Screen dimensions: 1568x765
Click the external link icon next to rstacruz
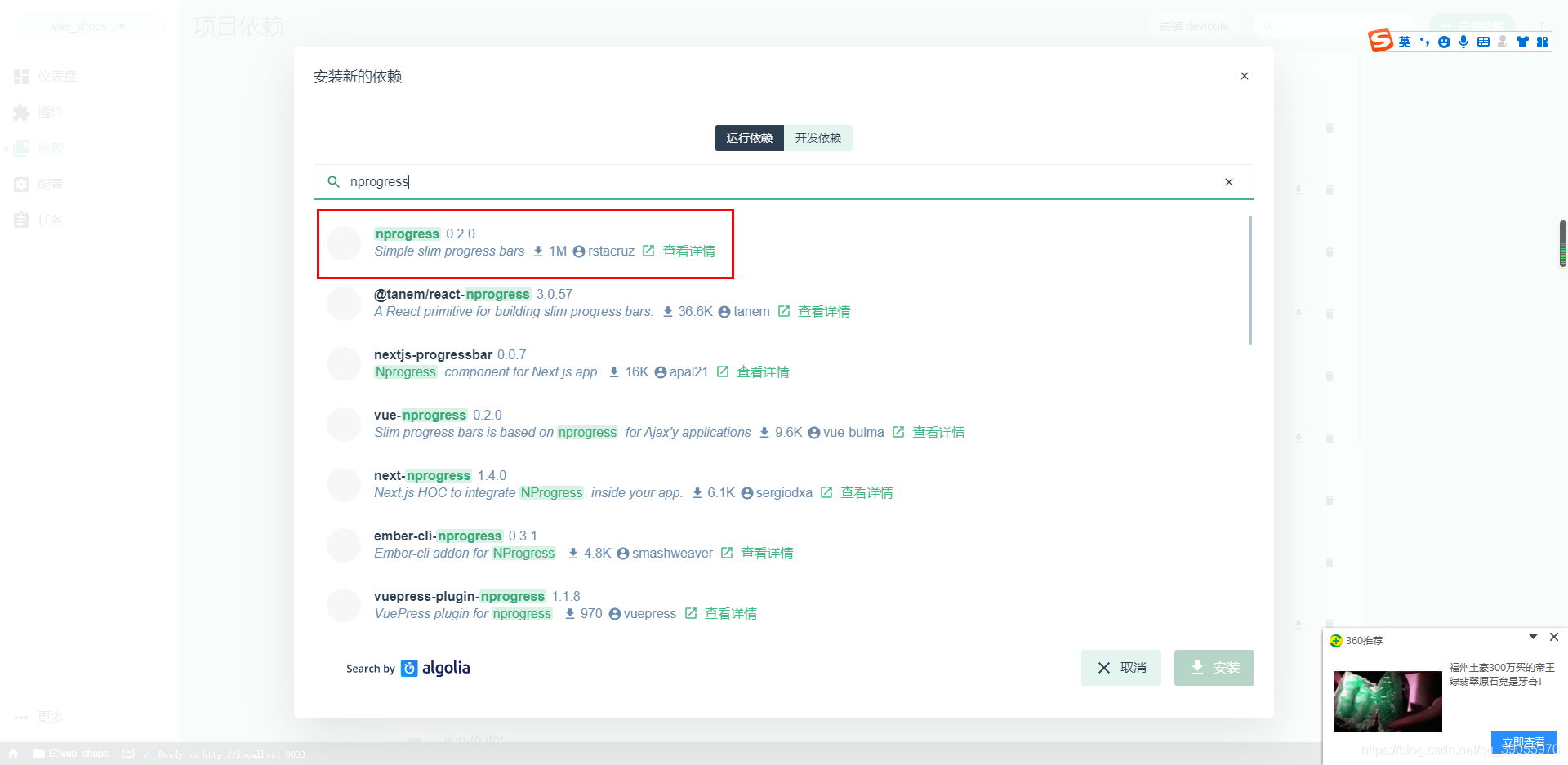point(648,251)
